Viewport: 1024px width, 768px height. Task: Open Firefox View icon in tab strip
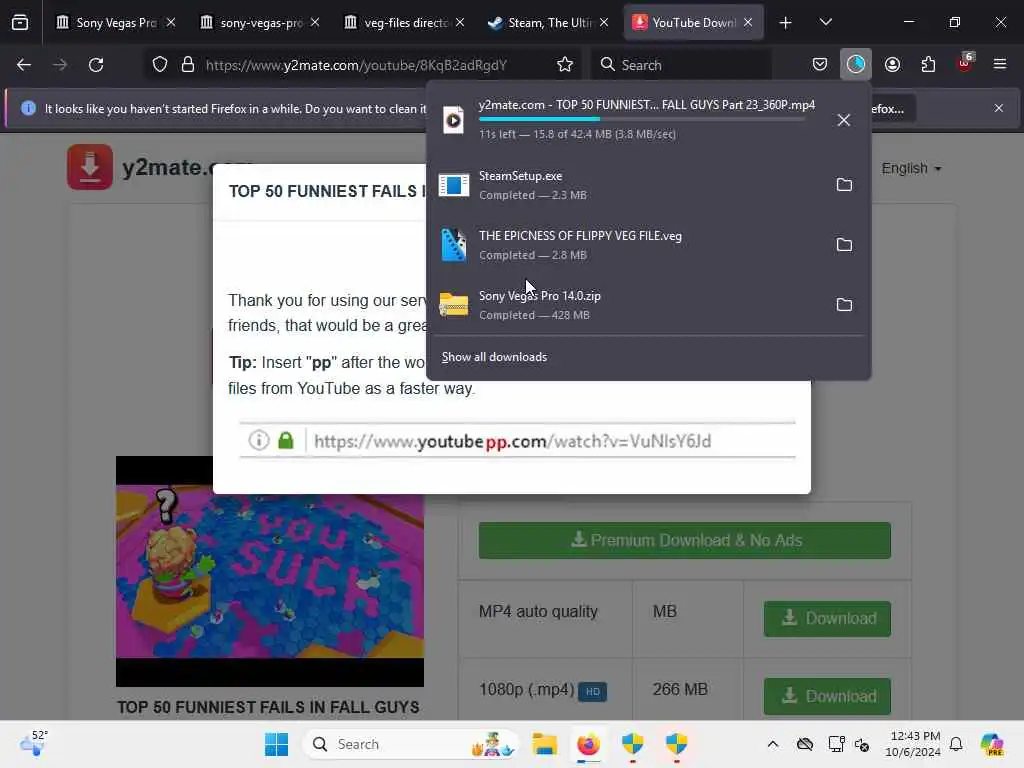coord(20,22)
